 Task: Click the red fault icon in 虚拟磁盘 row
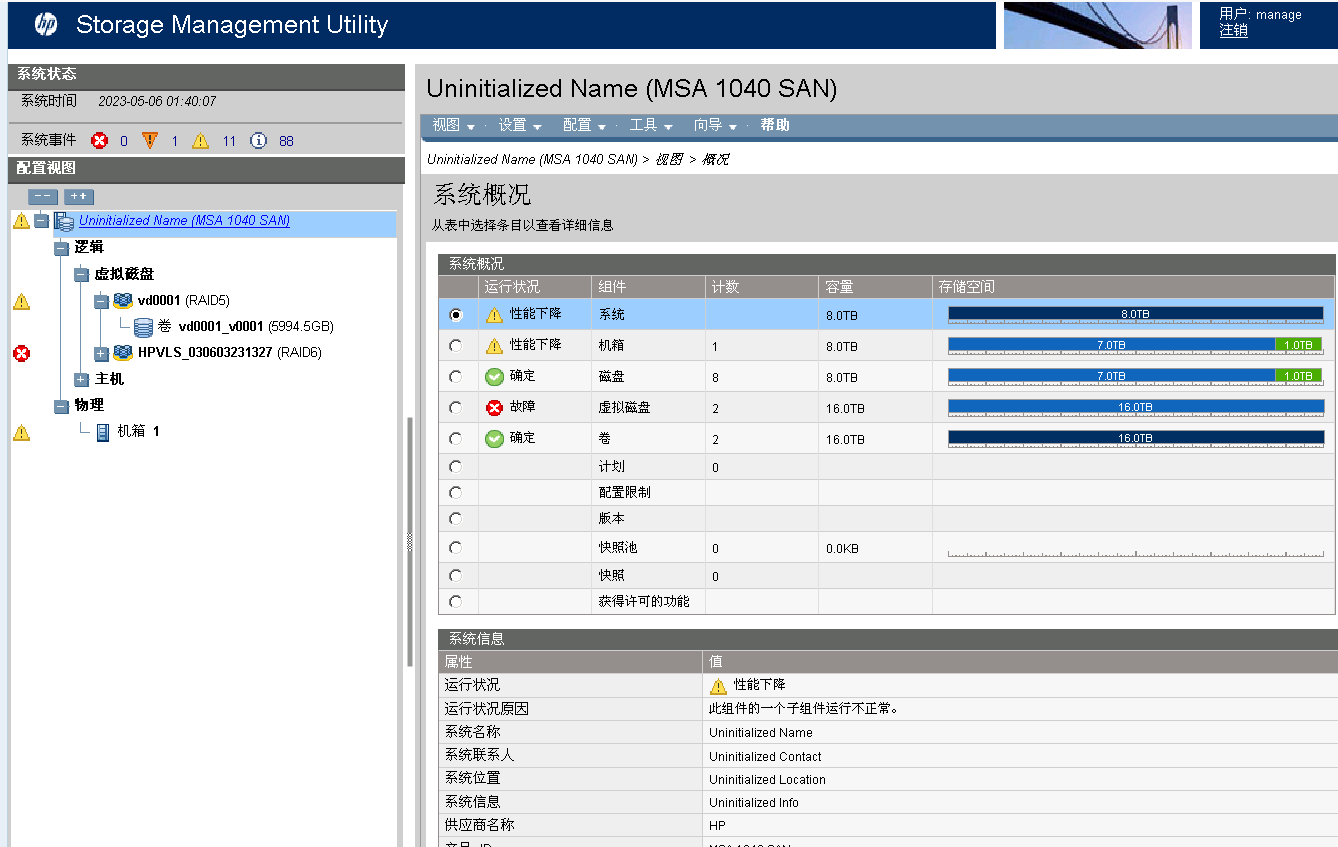pos(494,408)
